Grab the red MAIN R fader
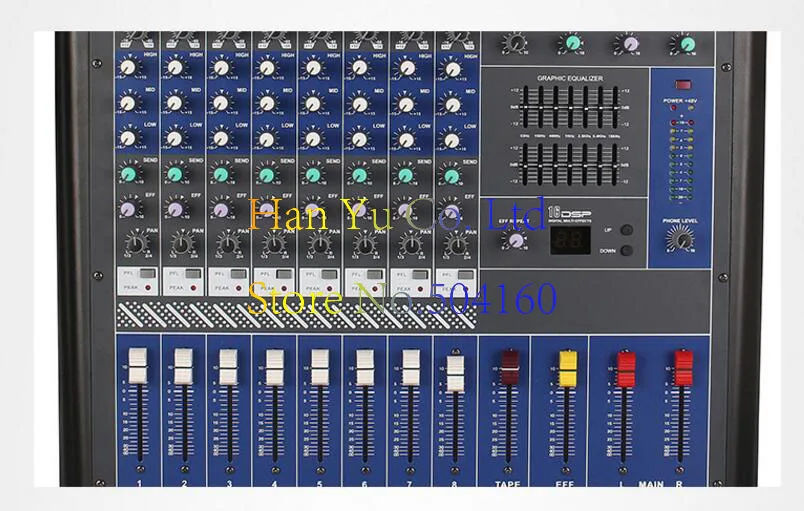 coord(683,368)
